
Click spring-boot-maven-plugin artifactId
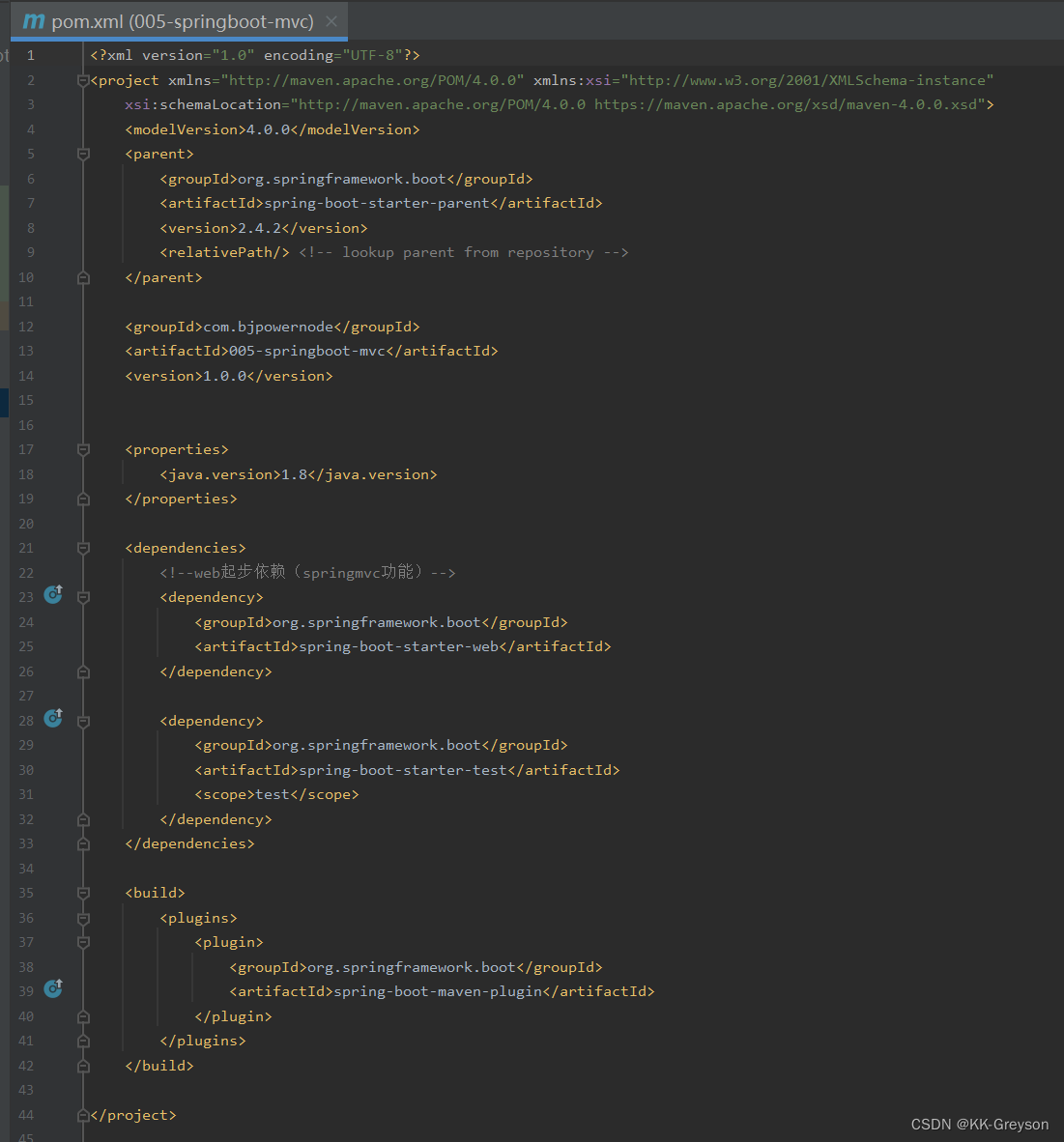[x=438, y=991]
